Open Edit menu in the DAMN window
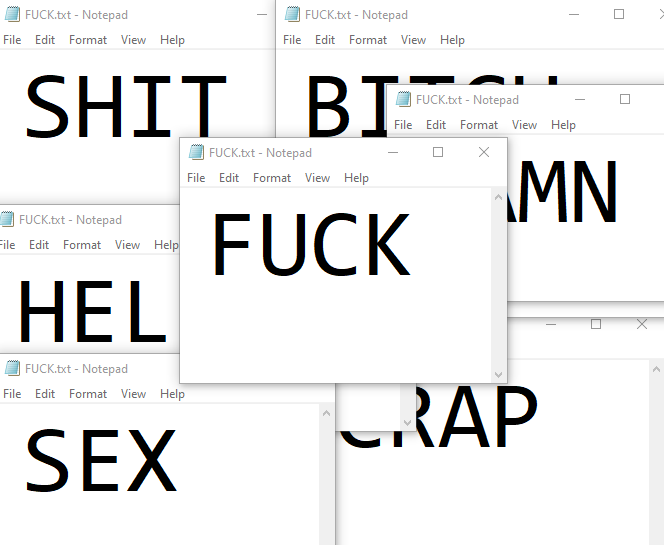This screenshot has width=664, height=545. click(x=436, y=125)
